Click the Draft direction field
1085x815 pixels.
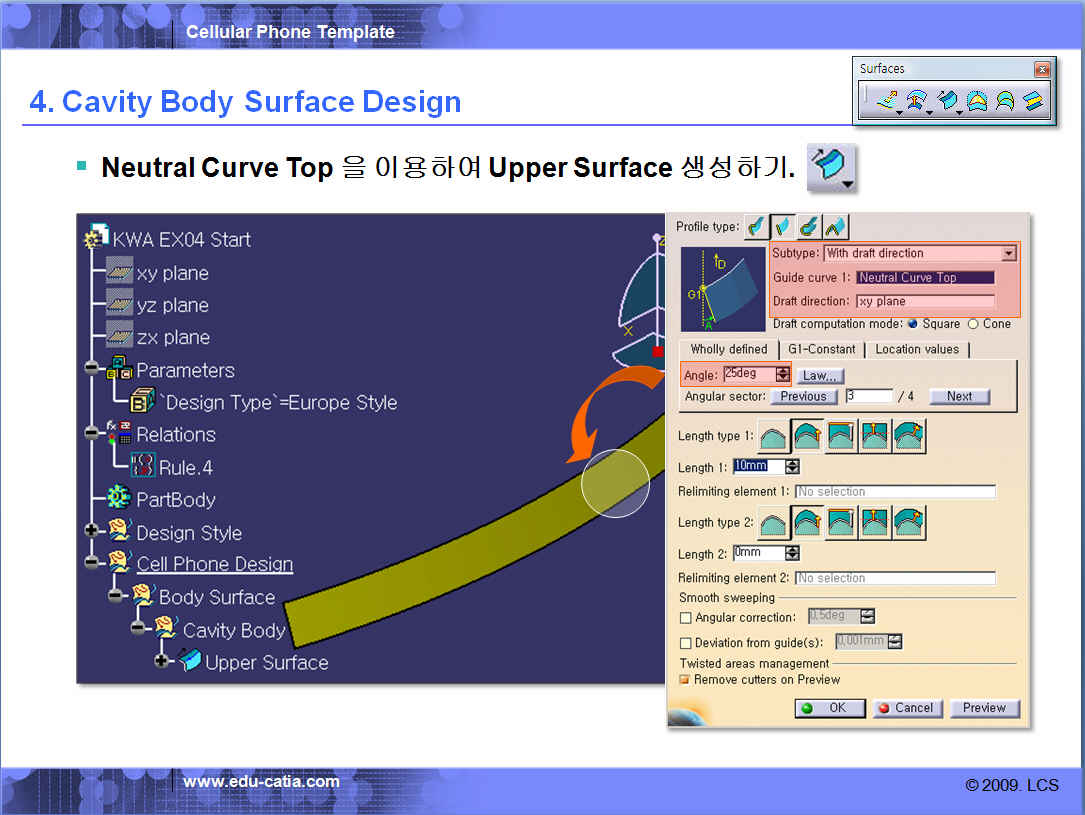(925, 302)
